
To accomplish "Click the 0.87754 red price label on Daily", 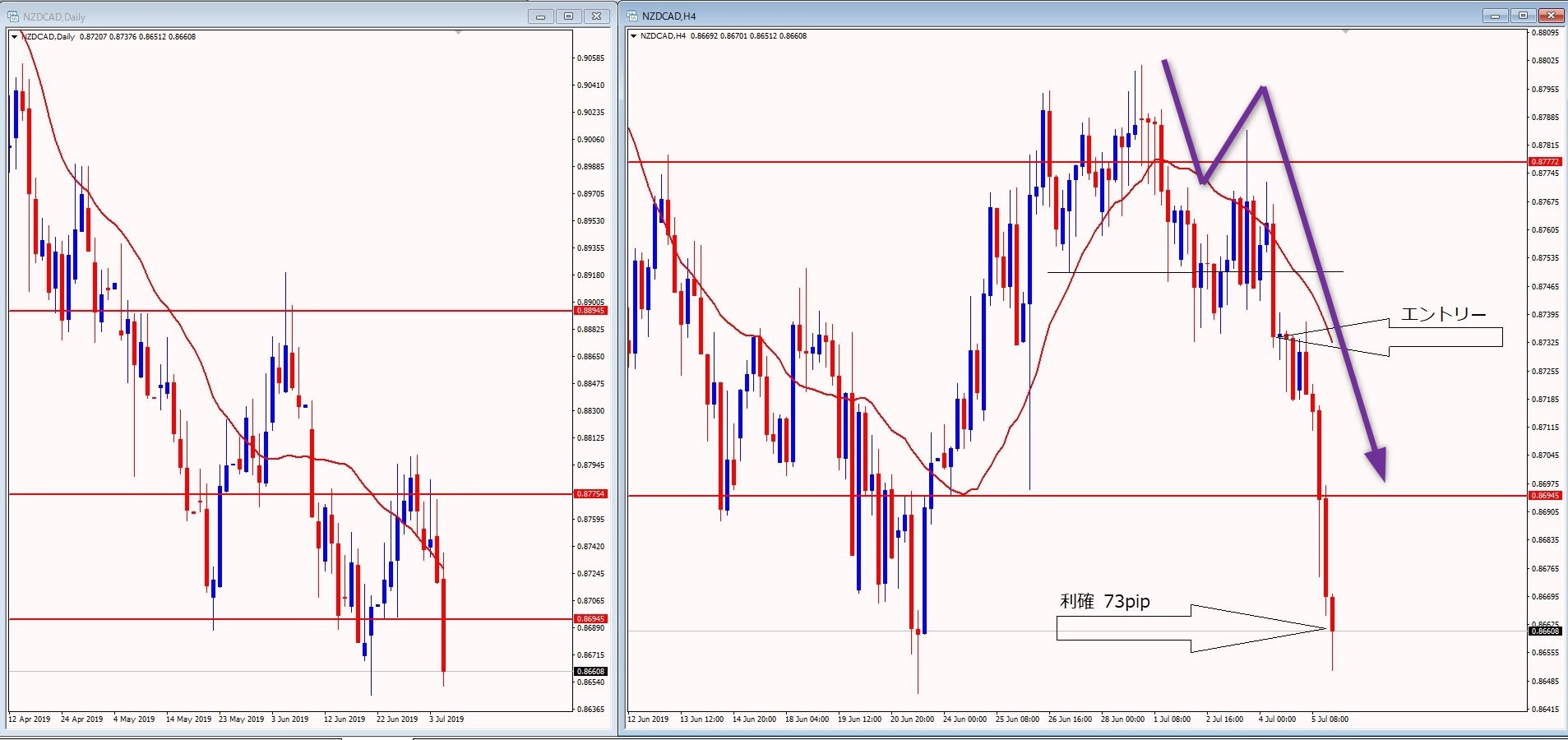I will (590, 494).
